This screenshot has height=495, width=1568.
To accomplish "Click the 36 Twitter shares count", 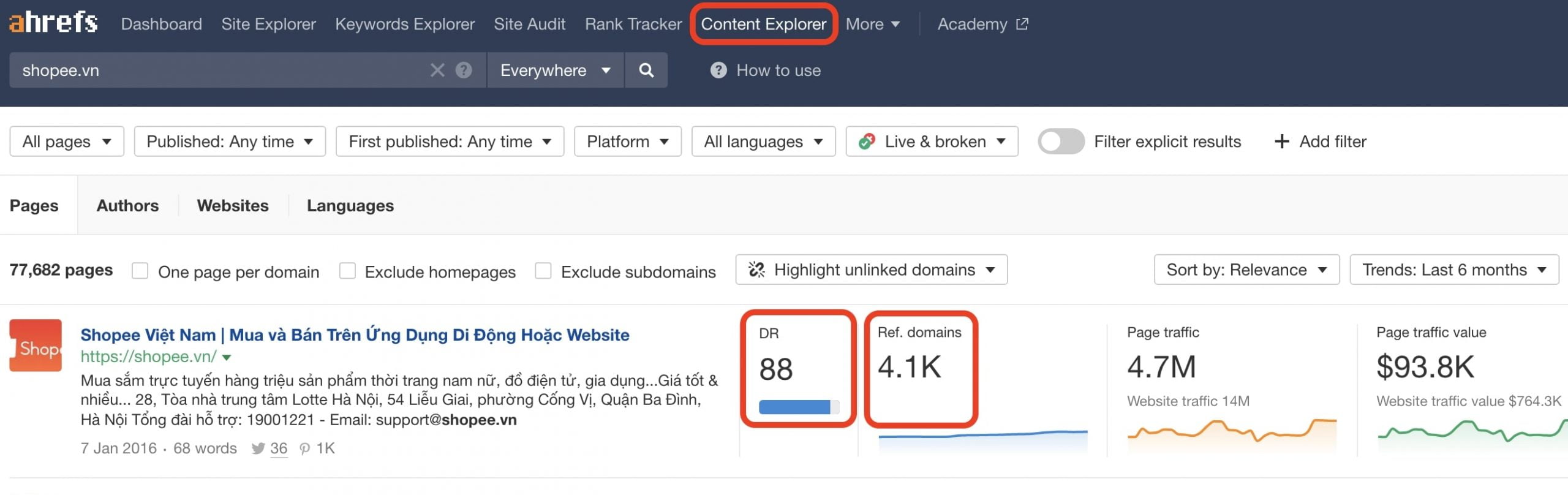I will point(279,448).
